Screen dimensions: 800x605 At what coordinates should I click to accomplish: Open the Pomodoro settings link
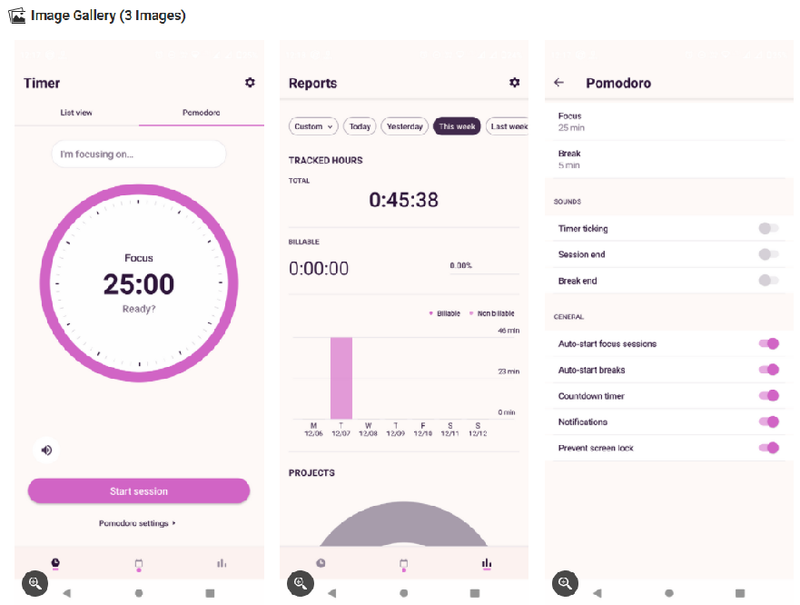click(137, 523)
